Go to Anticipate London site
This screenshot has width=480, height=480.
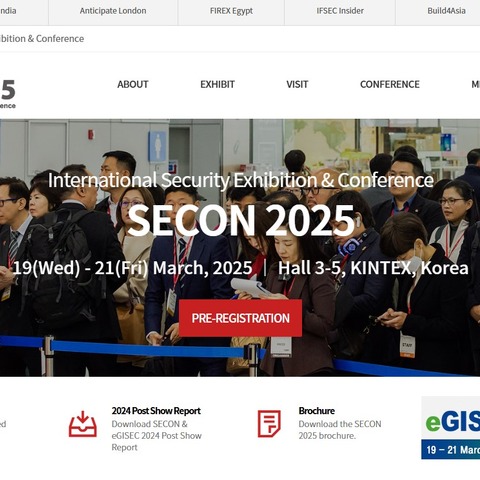[x=113, y=11]
